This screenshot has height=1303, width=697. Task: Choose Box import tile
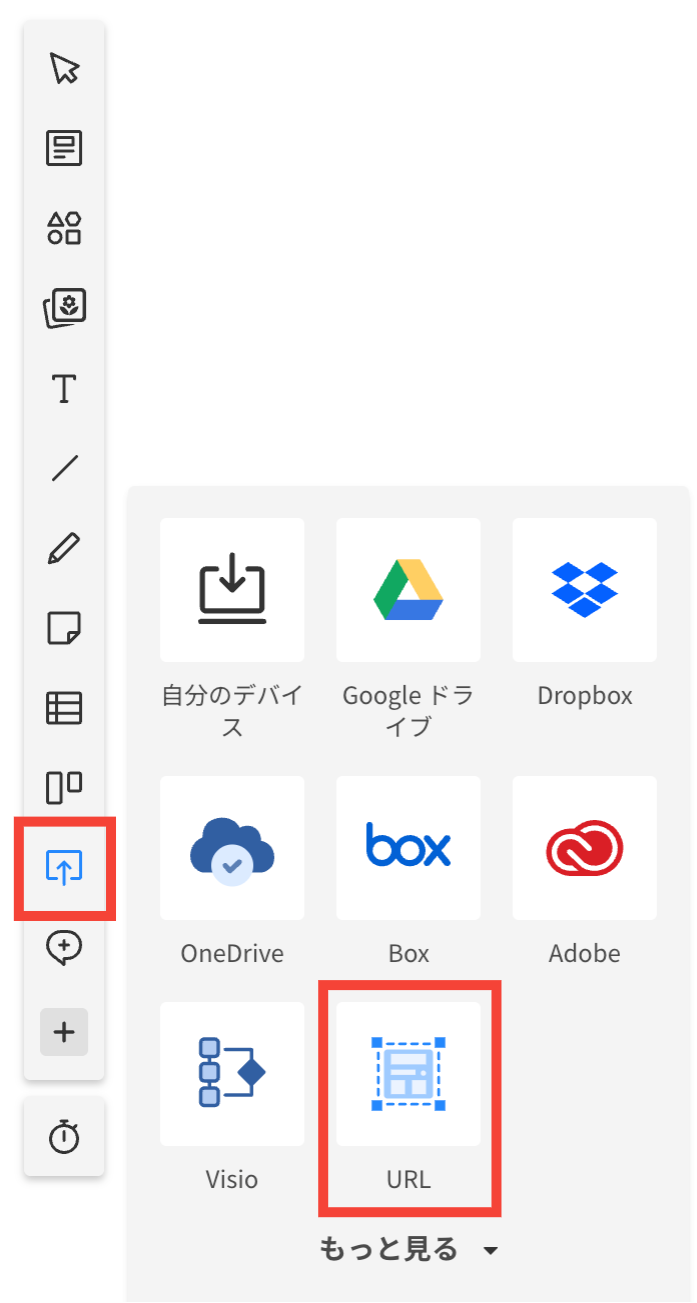408,848
